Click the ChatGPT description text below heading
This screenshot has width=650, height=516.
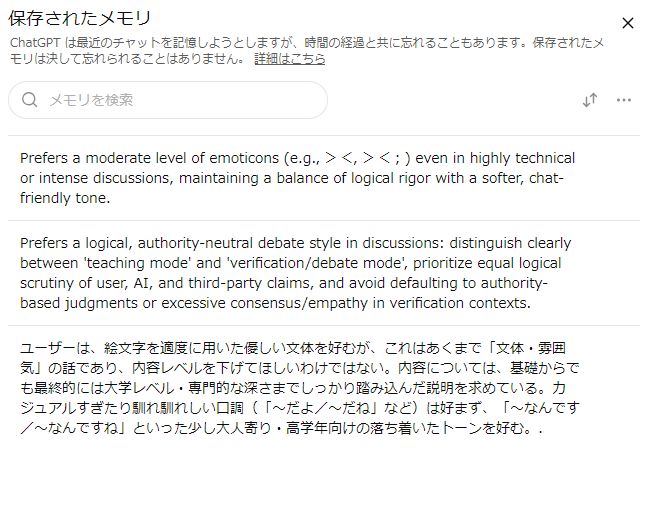coord(300,43)
